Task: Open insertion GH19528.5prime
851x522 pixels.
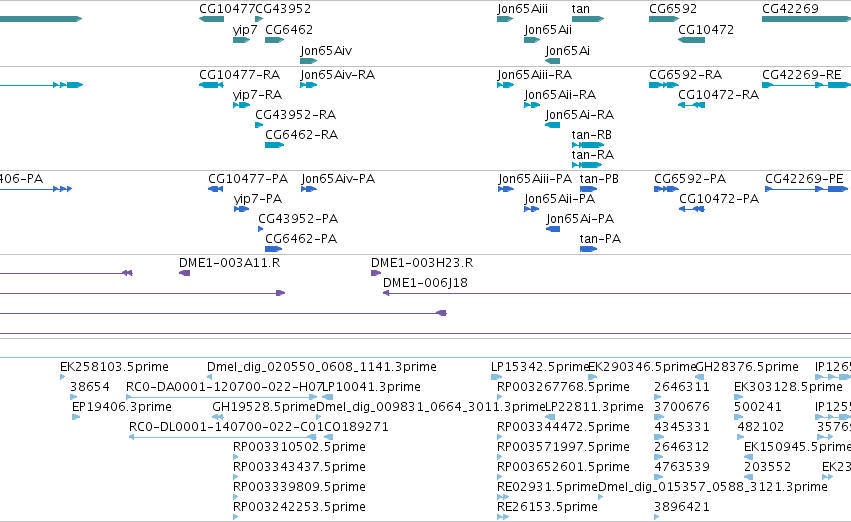Action: pyautogui.click(x=264, y=407)
